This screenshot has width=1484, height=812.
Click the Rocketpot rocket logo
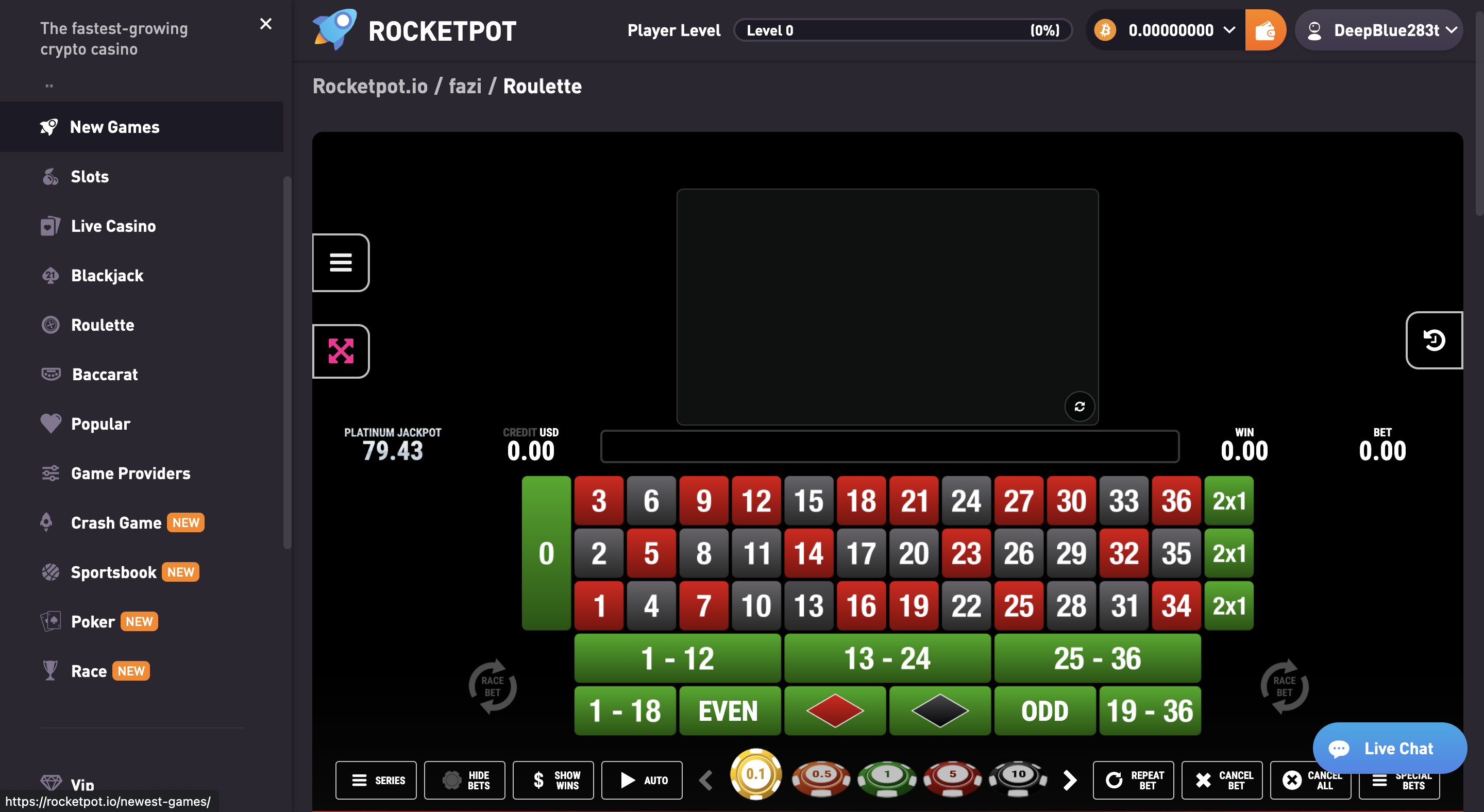tap(335, 30)
